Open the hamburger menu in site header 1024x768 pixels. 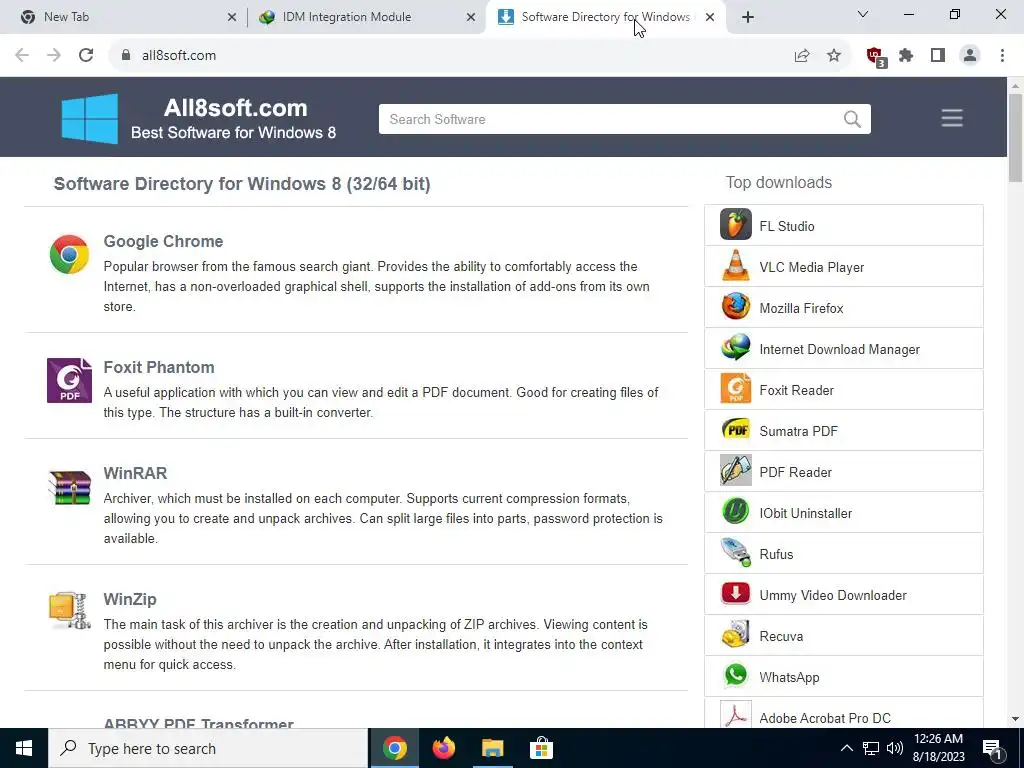952,118
